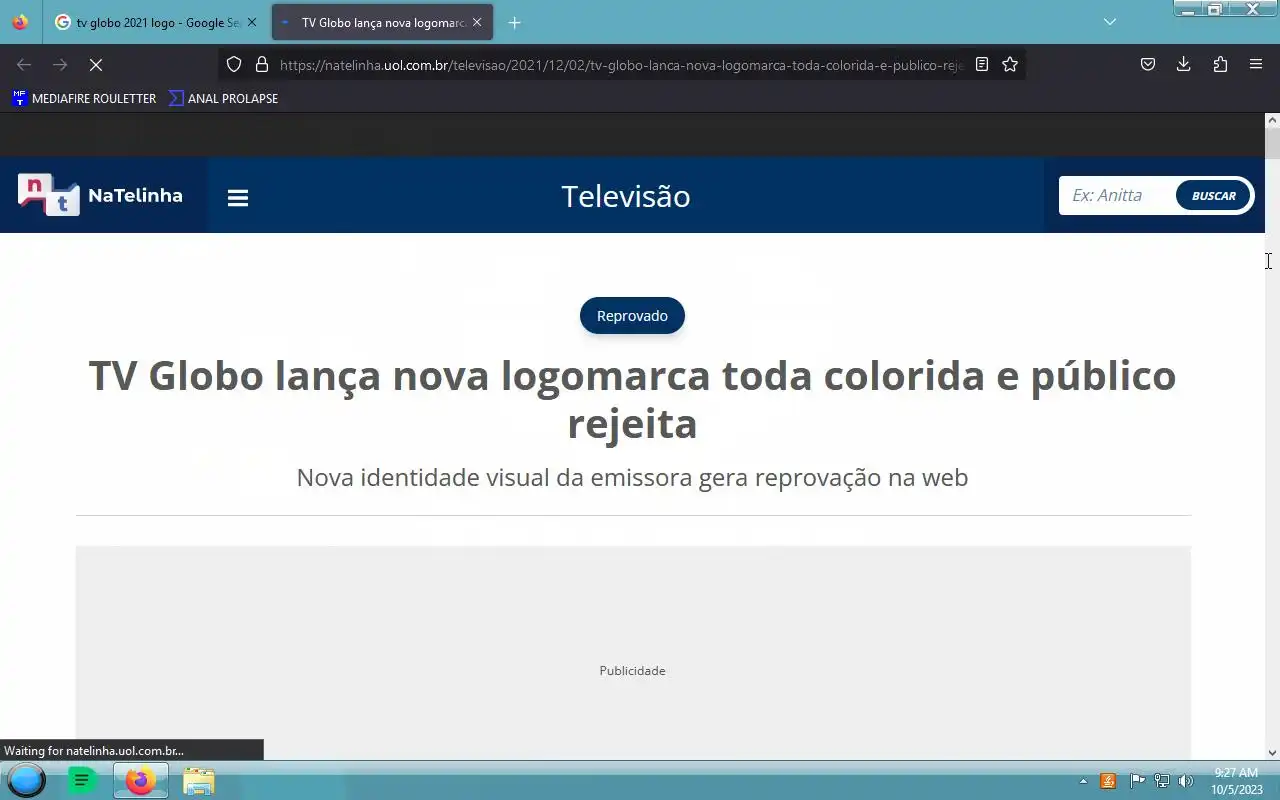Open the downloads panel
The image size is (1280, 800).
point(1184,64)
